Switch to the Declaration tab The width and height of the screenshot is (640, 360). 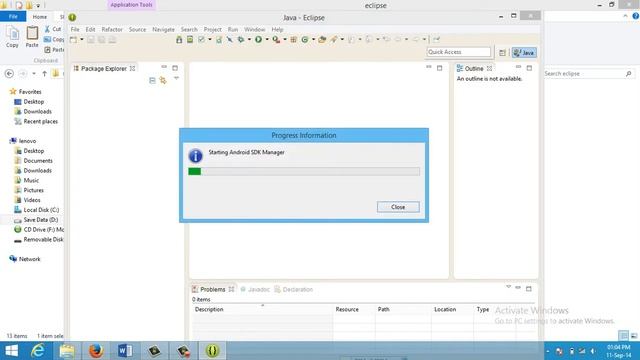[293, 289]
